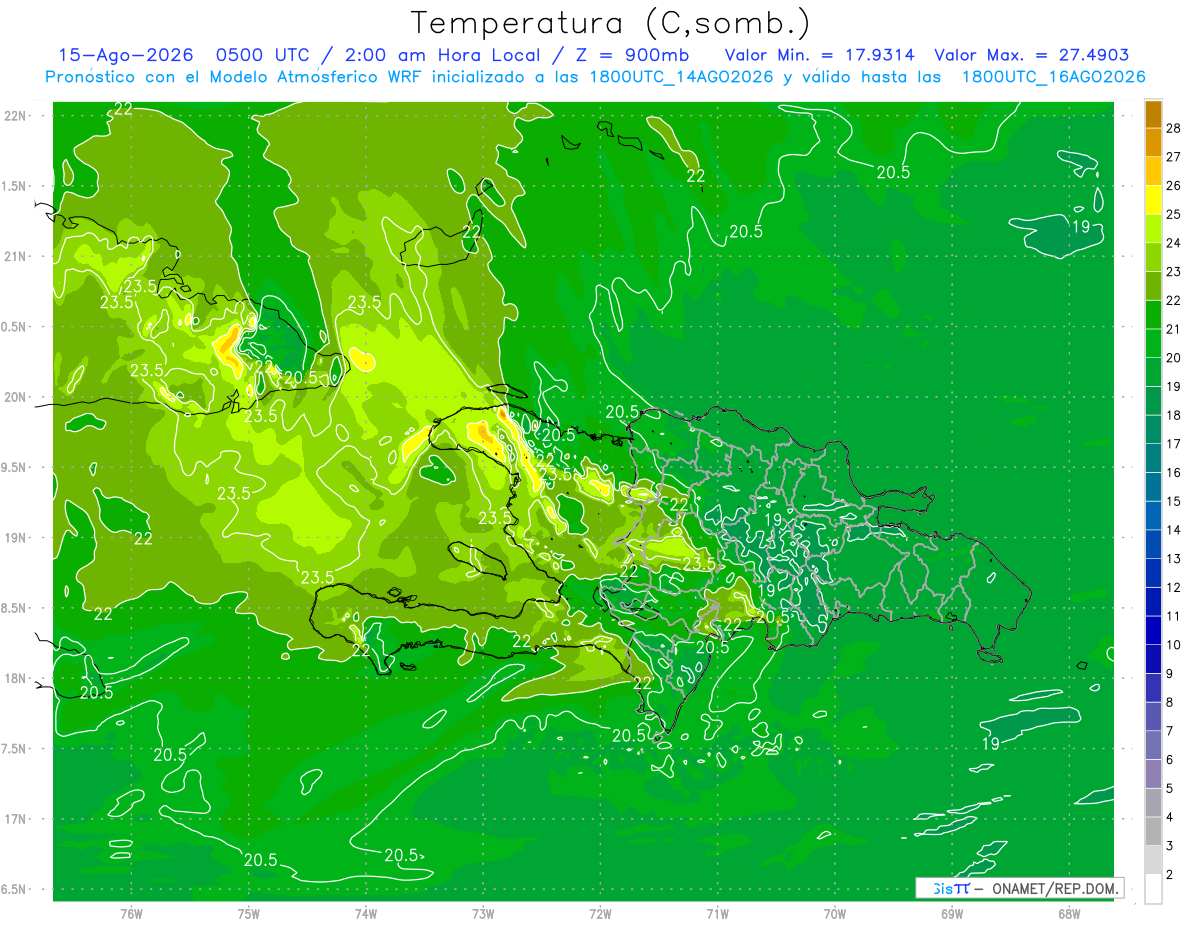Click the "19N" latitude axis label
Viewport: 1200px width, 927px height.
(16, 537)
